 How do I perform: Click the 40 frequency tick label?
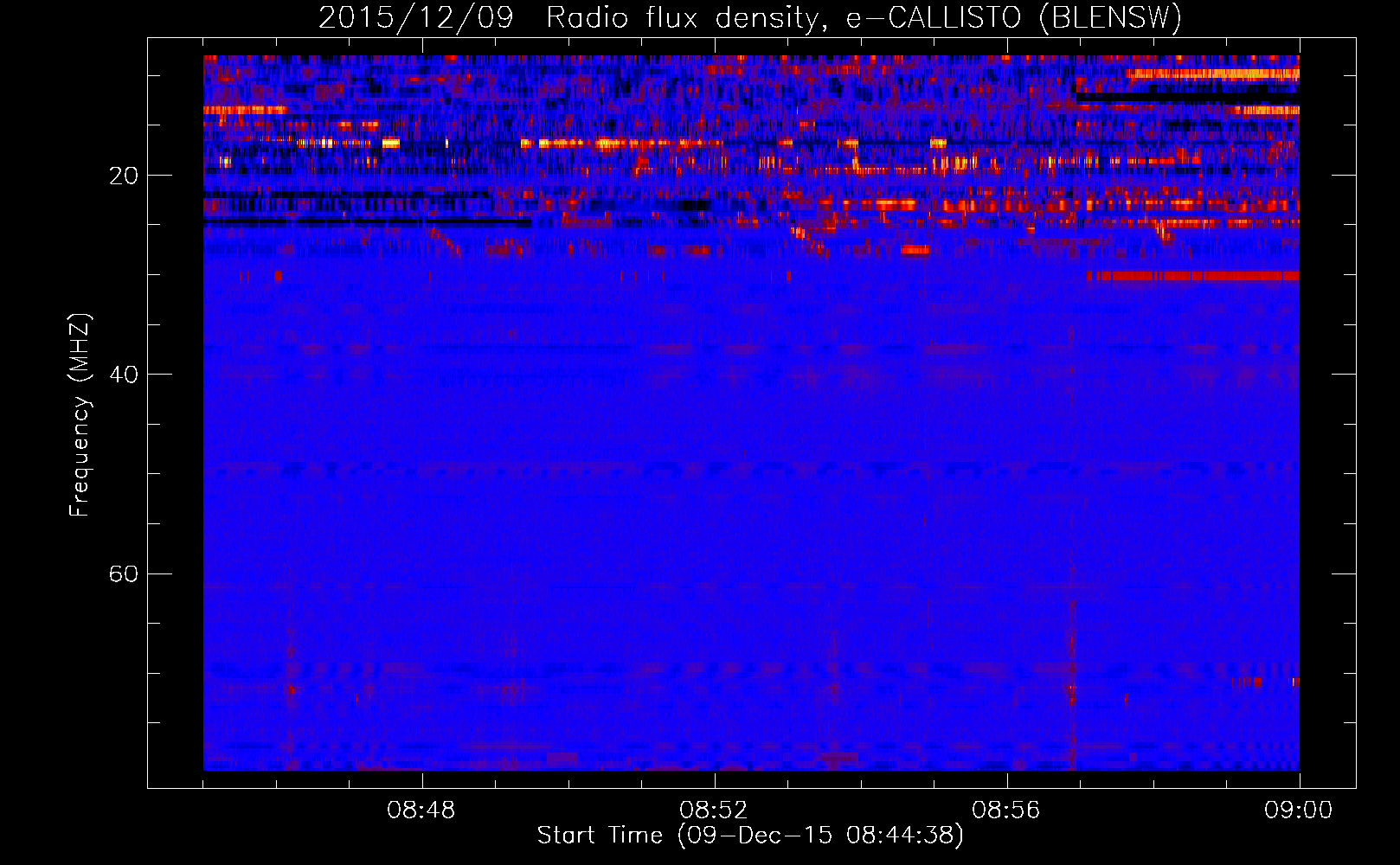(124, 375)
